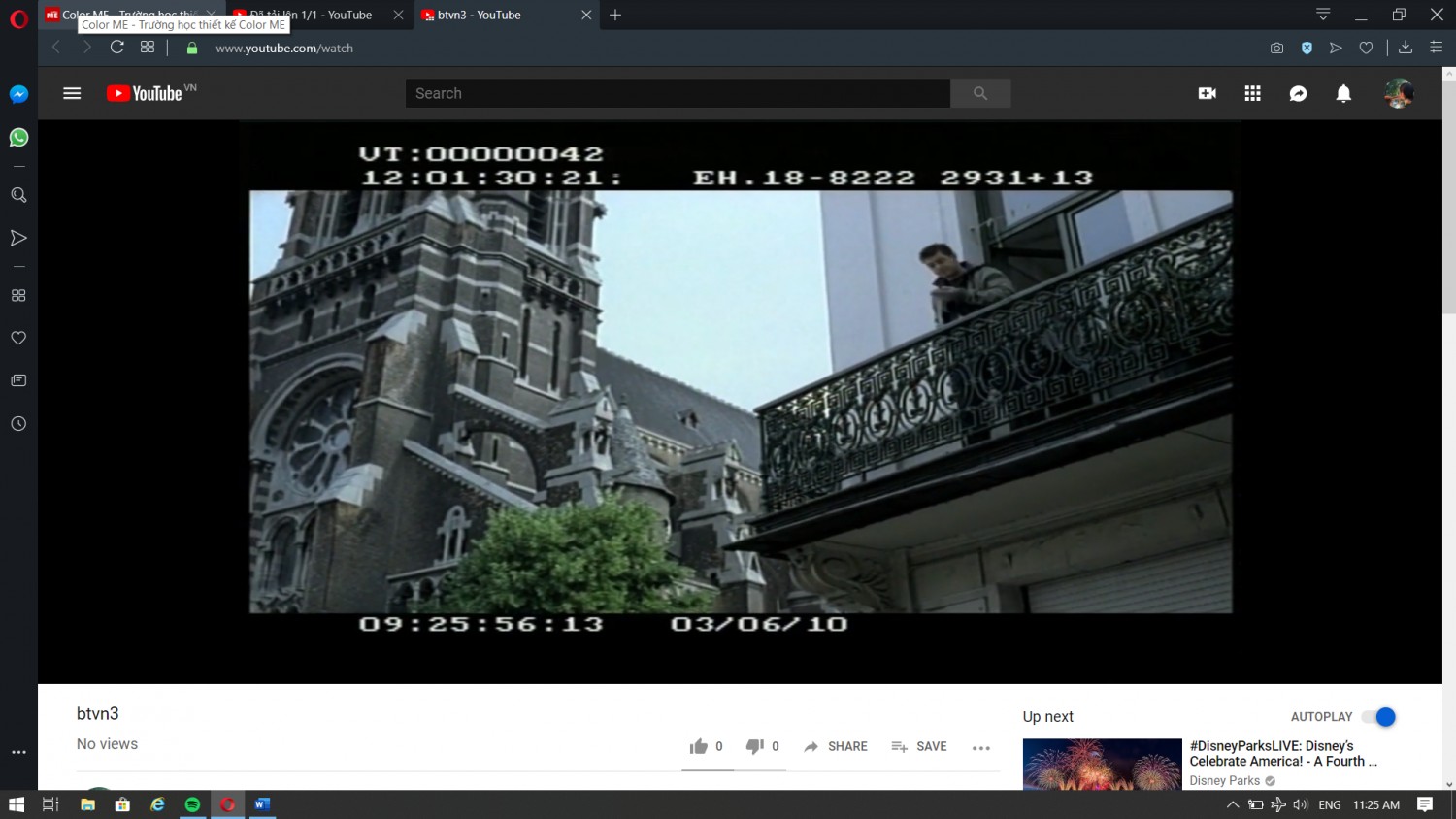Click the address bar URL
The height and width of the screenshot is (819, 1456).
click(284, 48)
